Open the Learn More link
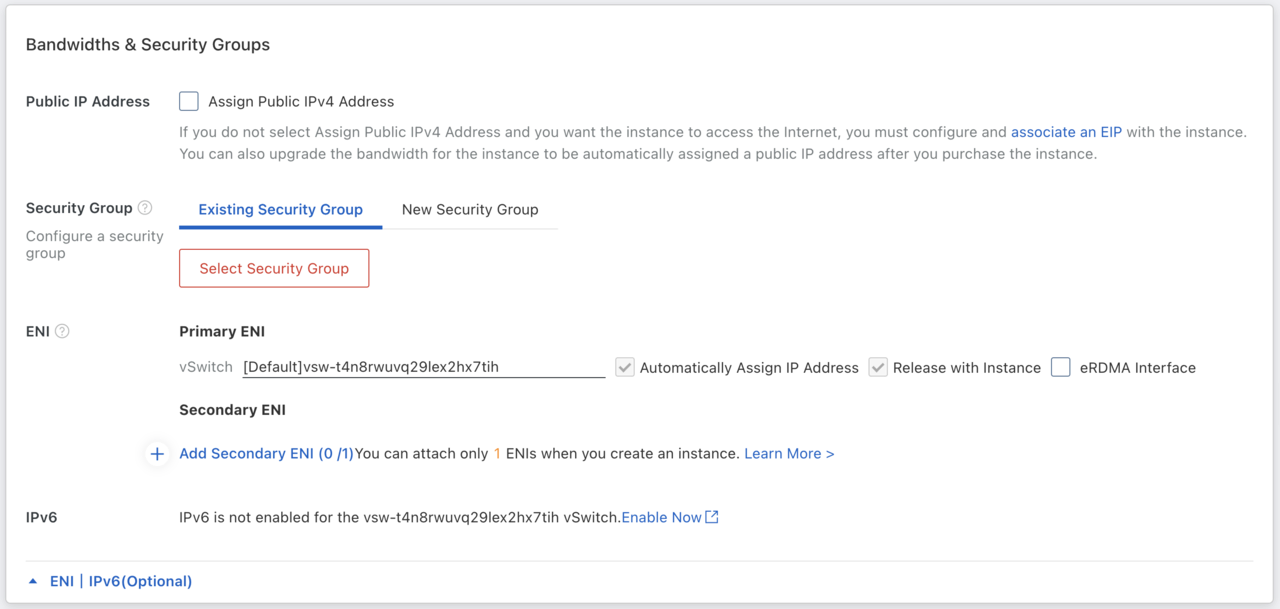The image size is (1280, 609). click(x=789, y=454)
